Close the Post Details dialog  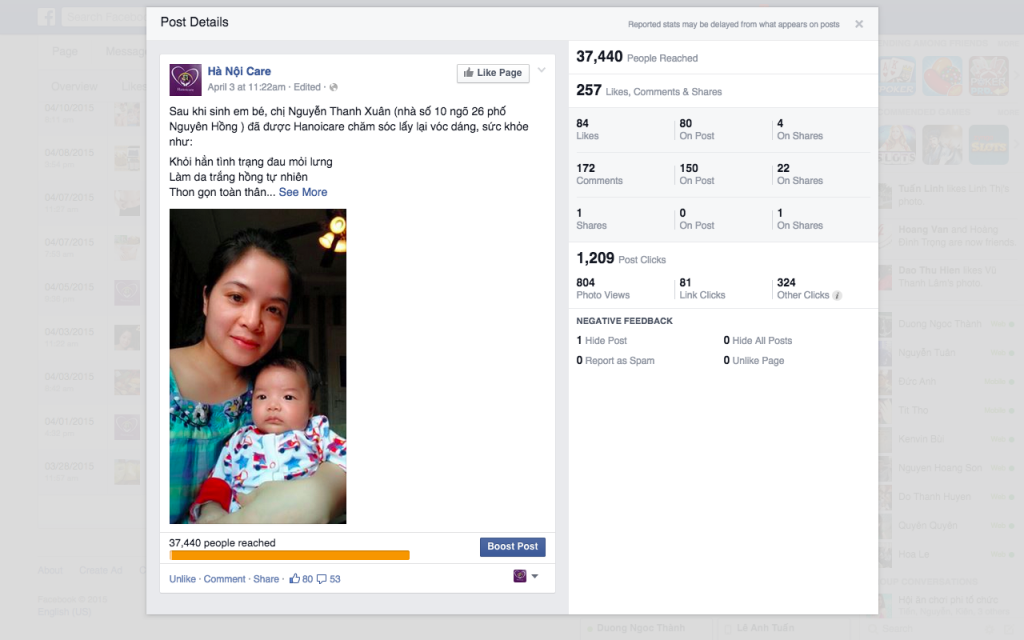(x=859, y=24)
